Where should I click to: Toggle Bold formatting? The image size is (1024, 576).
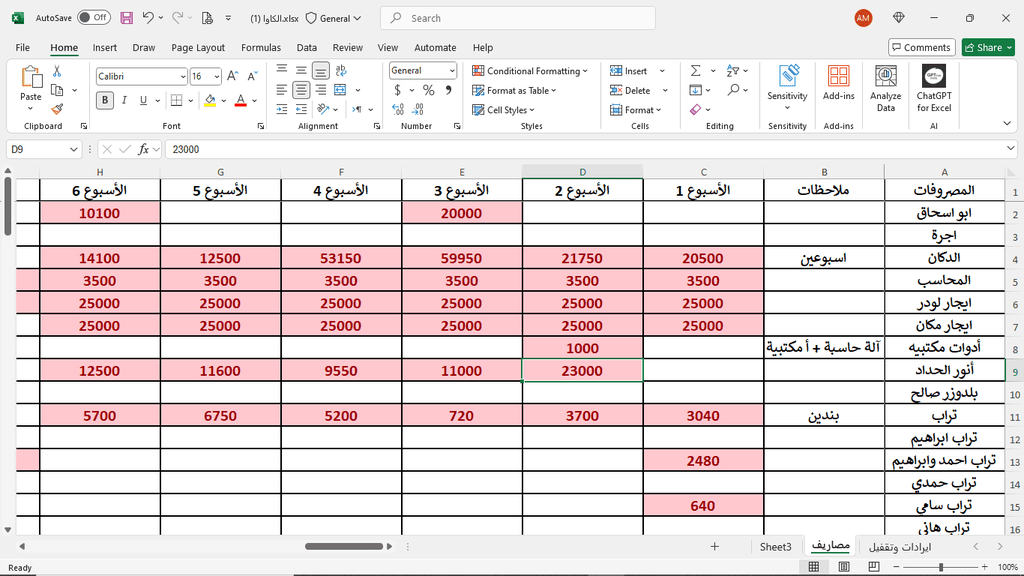click(x=105, y=100)
